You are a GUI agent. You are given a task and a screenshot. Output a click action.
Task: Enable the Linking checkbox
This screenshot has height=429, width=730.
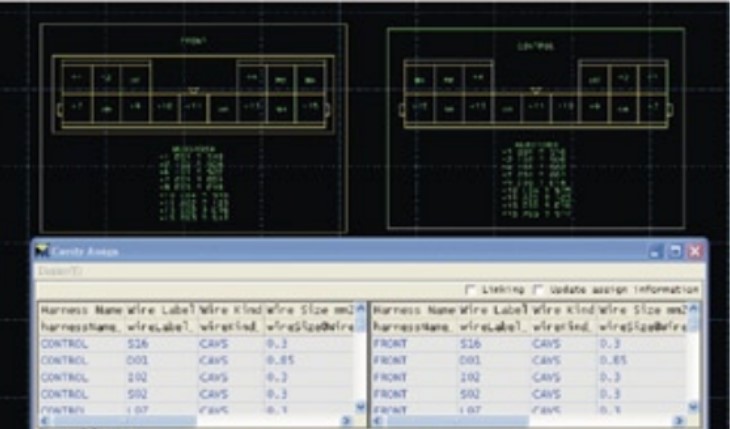[471, 289]
